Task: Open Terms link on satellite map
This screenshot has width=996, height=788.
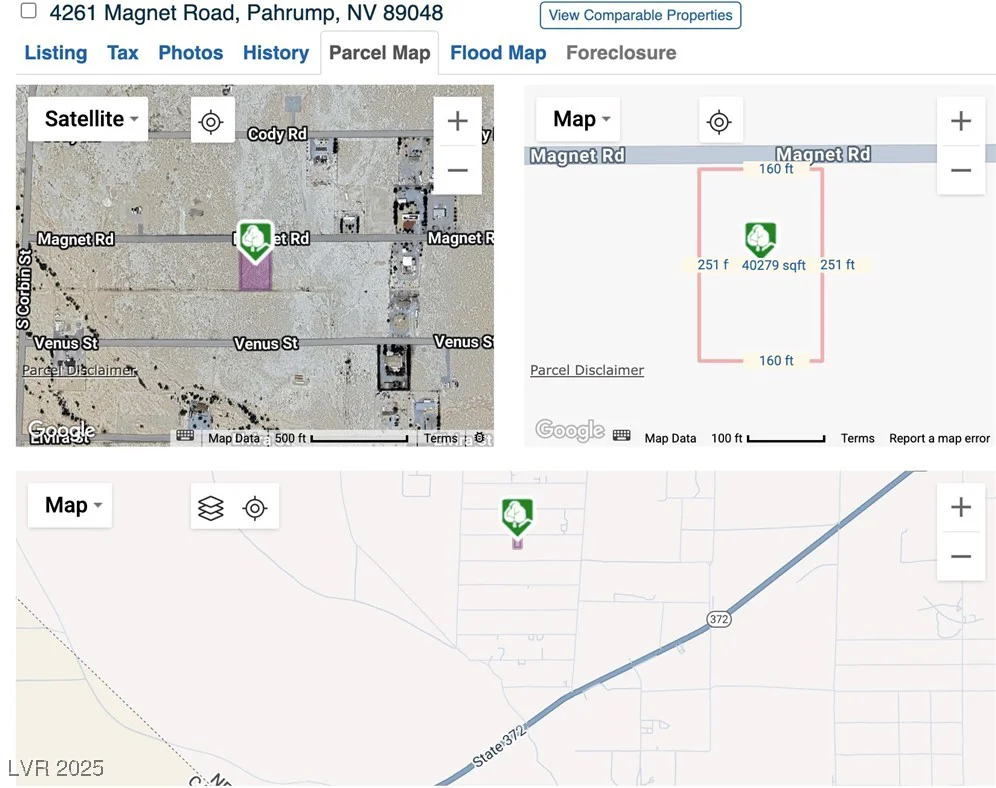Action: click(x=440, y=438)
